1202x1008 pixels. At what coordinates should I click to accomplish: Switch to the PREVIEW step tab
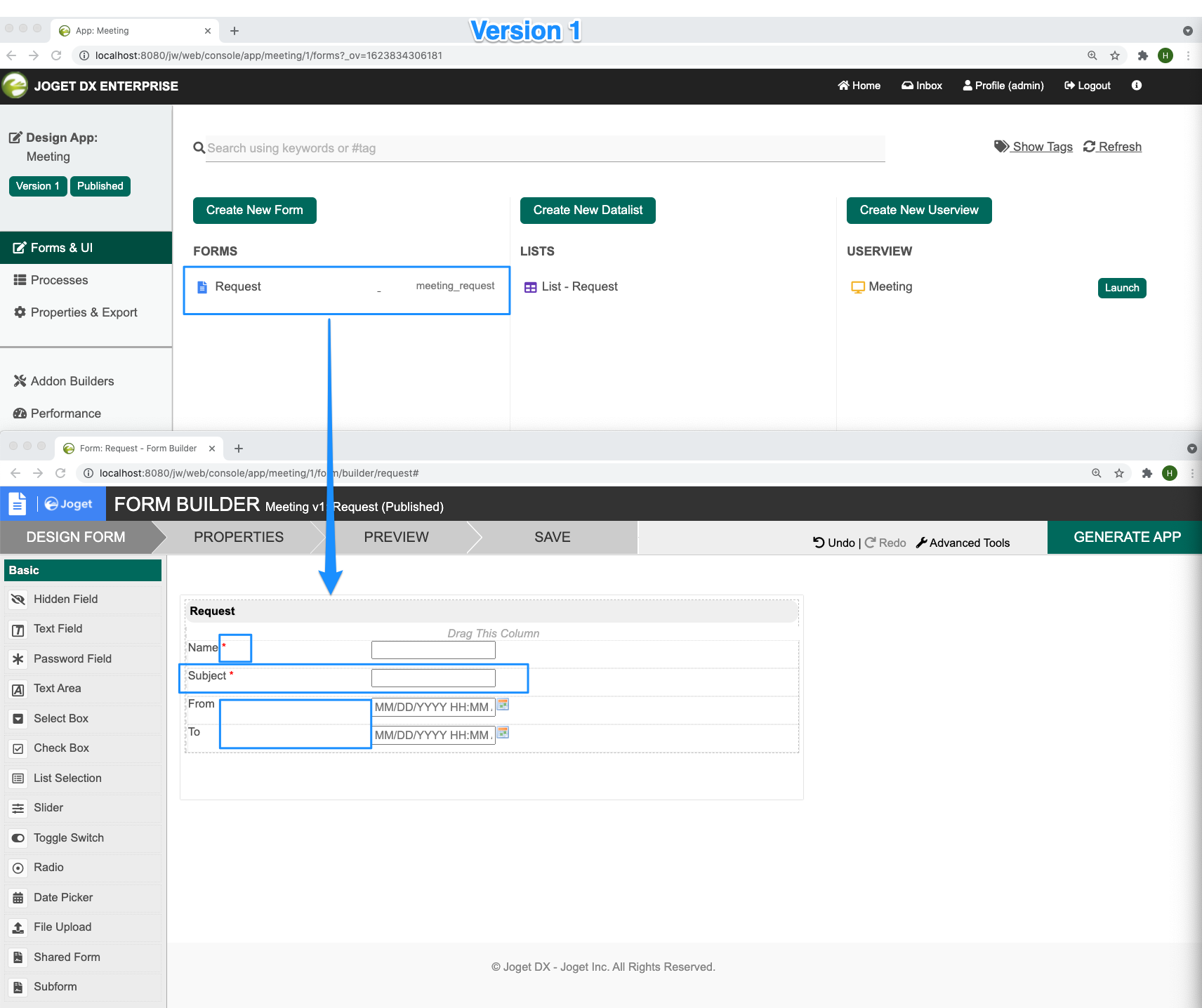click(x=396, y=537)
